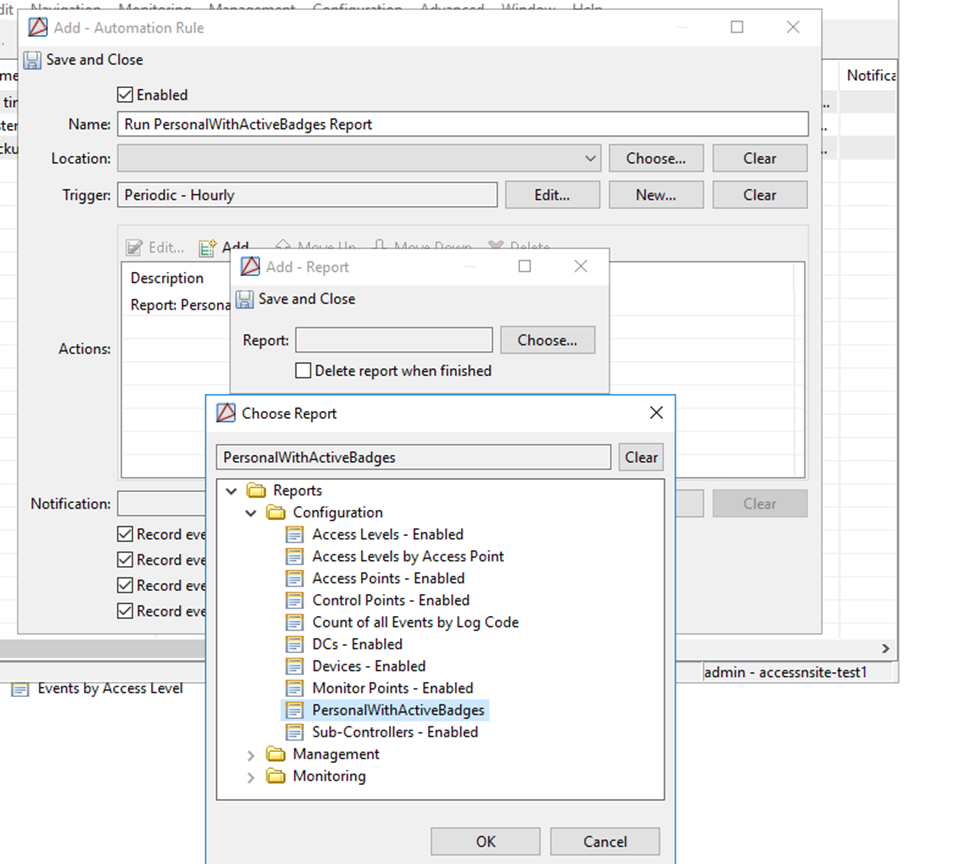Screen dimensions: 975x864
Task: Click the Management folder icon
Action: (275, 754)
